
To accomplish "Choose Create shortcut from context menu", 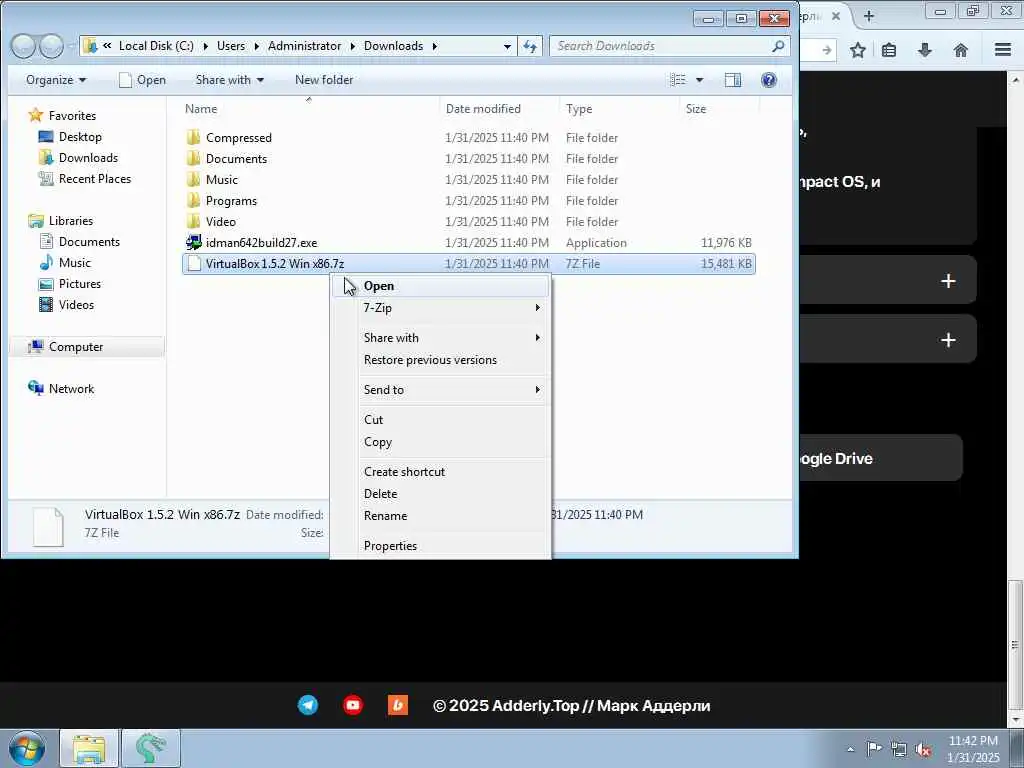I will 441,472.
